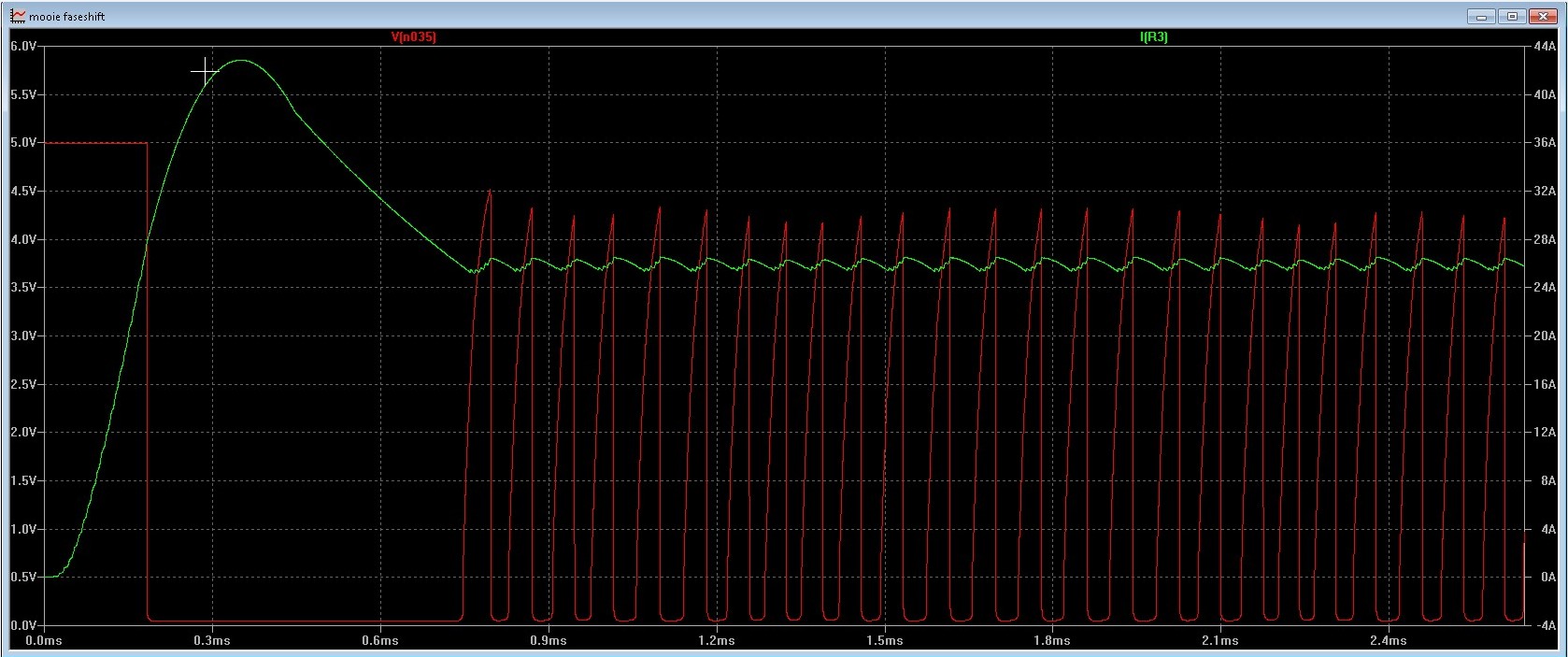Maximize the mooie faseshift window

[1511, 16]
